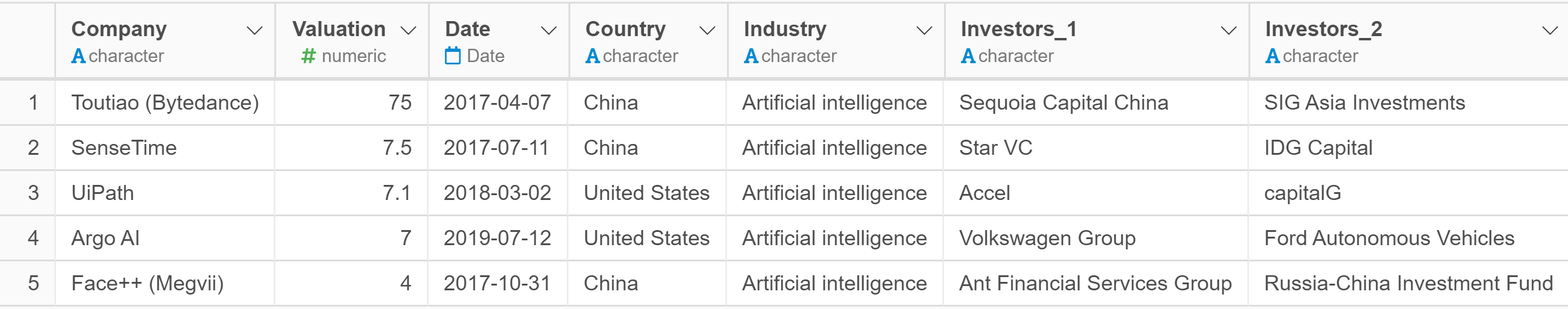The height and width of the screenshot is (309, 1568).
Task: Open the Investors_1 column dropdown
Action: (x=1229, y=30)
